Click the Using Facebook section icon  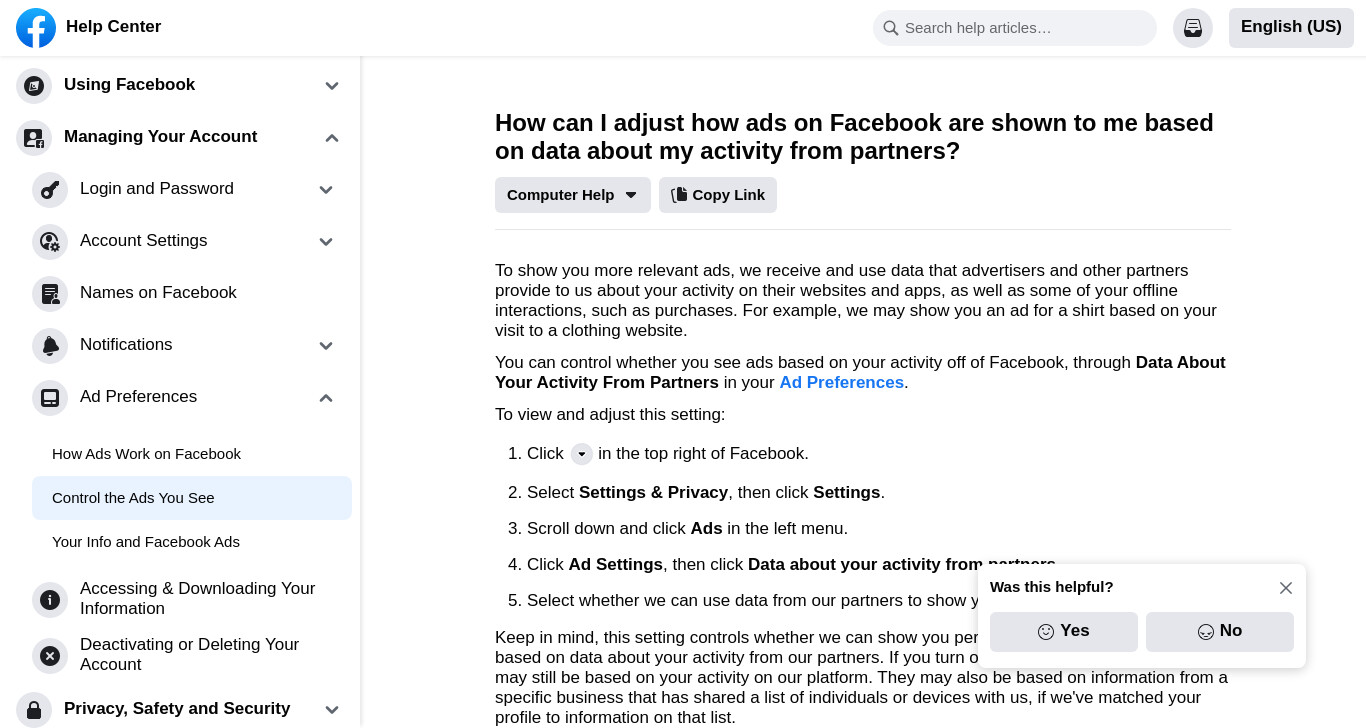point(34,85)
